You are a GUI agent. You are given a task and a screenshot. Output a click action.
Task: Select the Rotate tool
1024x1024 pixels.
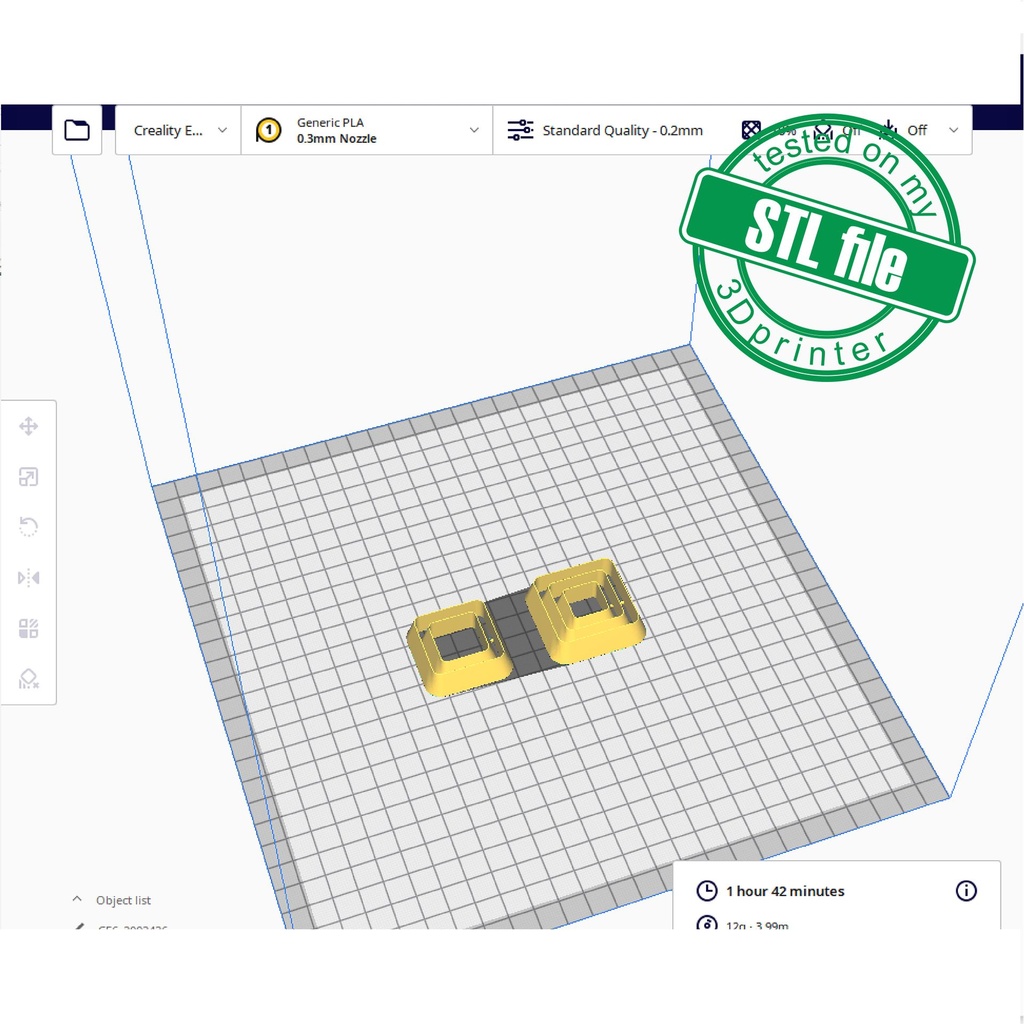click(28, 527)
